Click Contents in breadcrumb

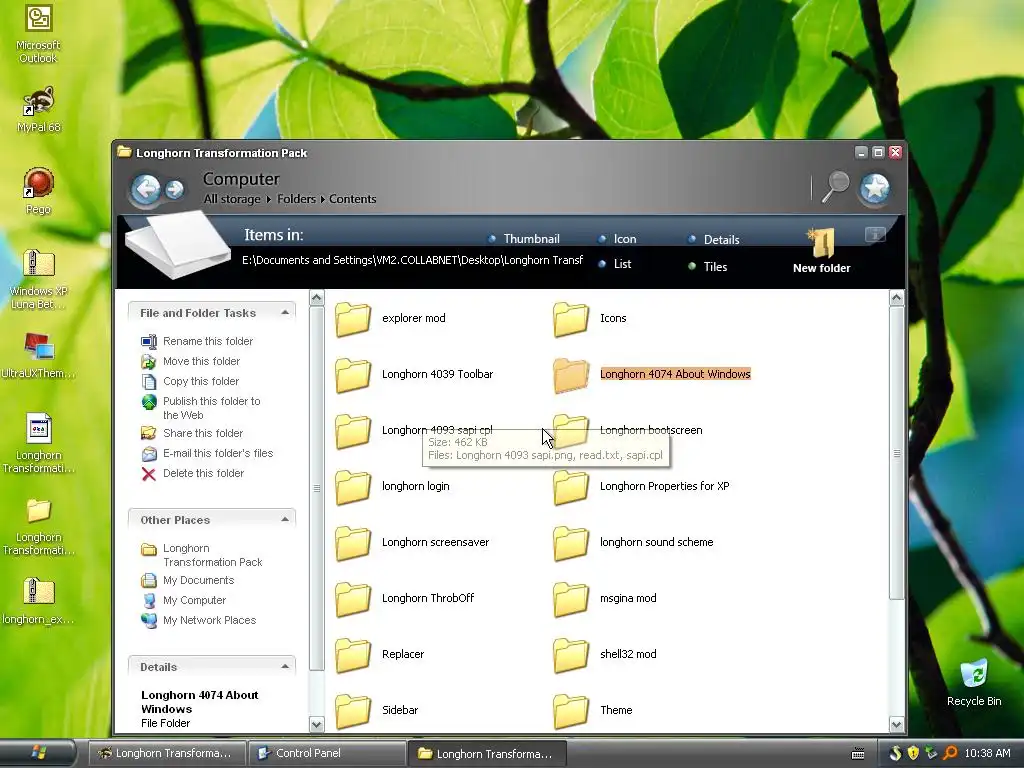pyautogui.click(x=353, y=199)
